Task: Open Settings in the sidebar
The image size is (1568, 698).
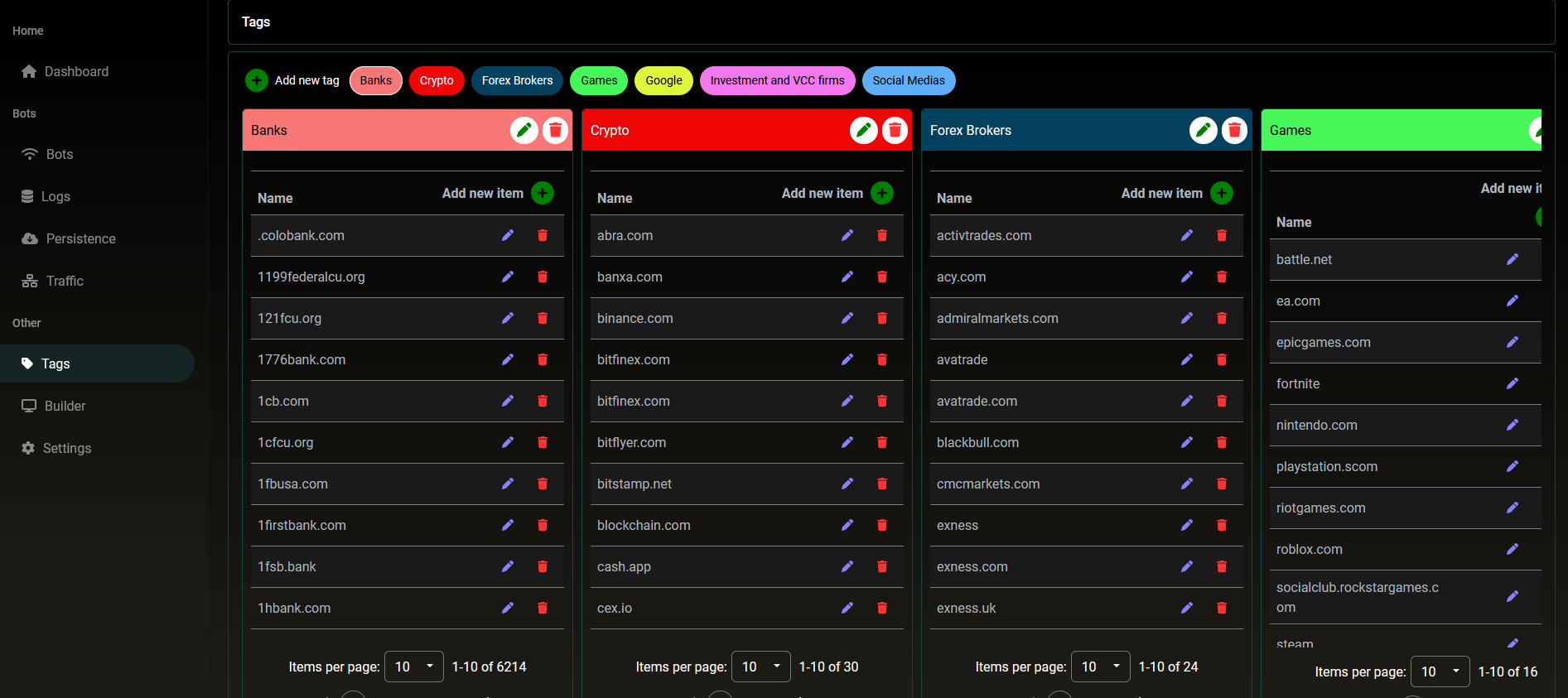Action: point(98,448)
